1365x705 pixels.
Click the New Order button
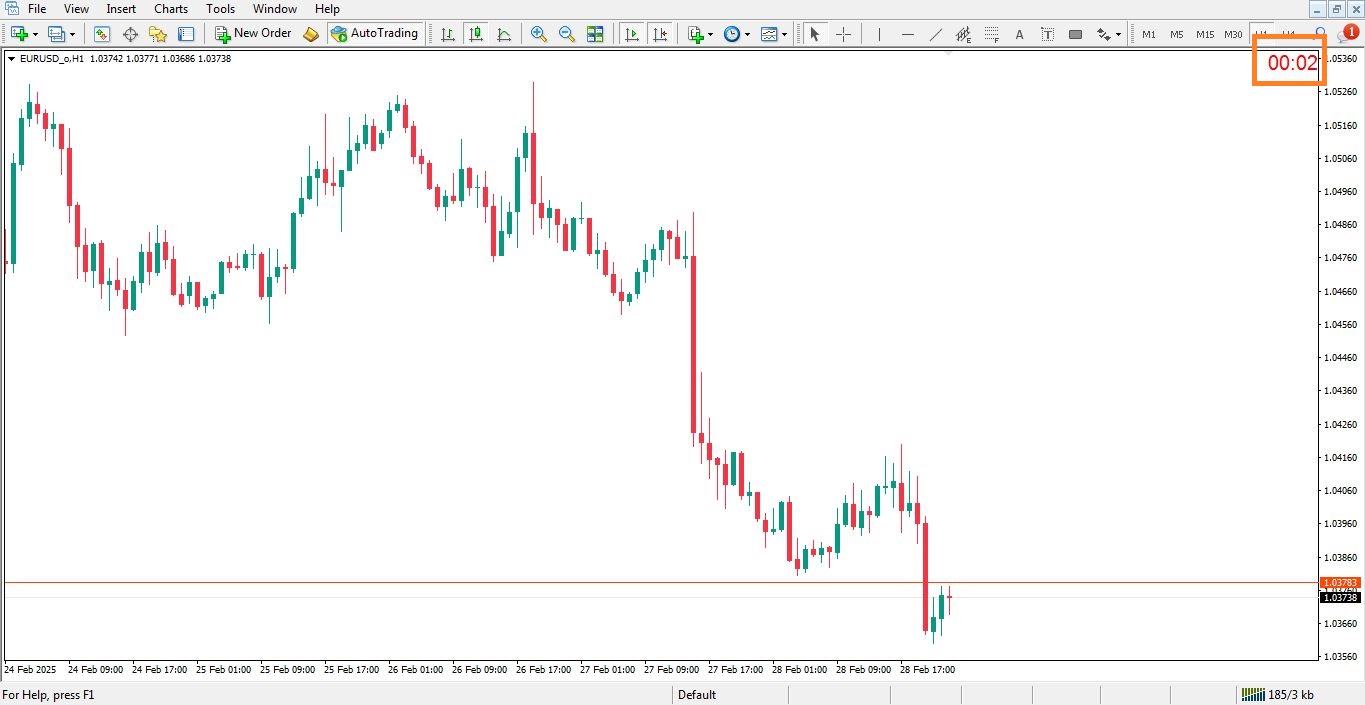point(253,34)
